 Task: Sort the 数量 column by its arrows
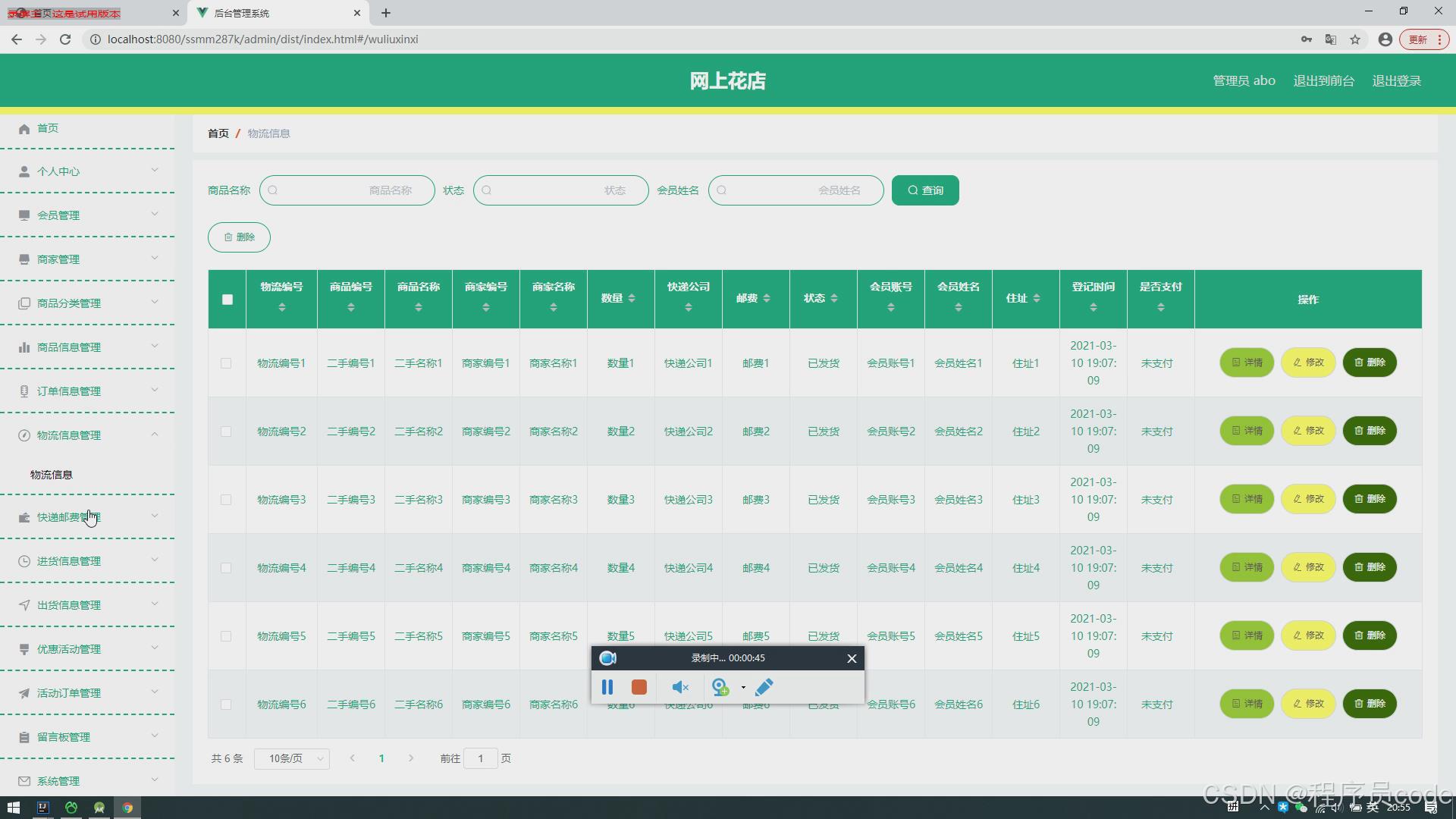point(632,299)
